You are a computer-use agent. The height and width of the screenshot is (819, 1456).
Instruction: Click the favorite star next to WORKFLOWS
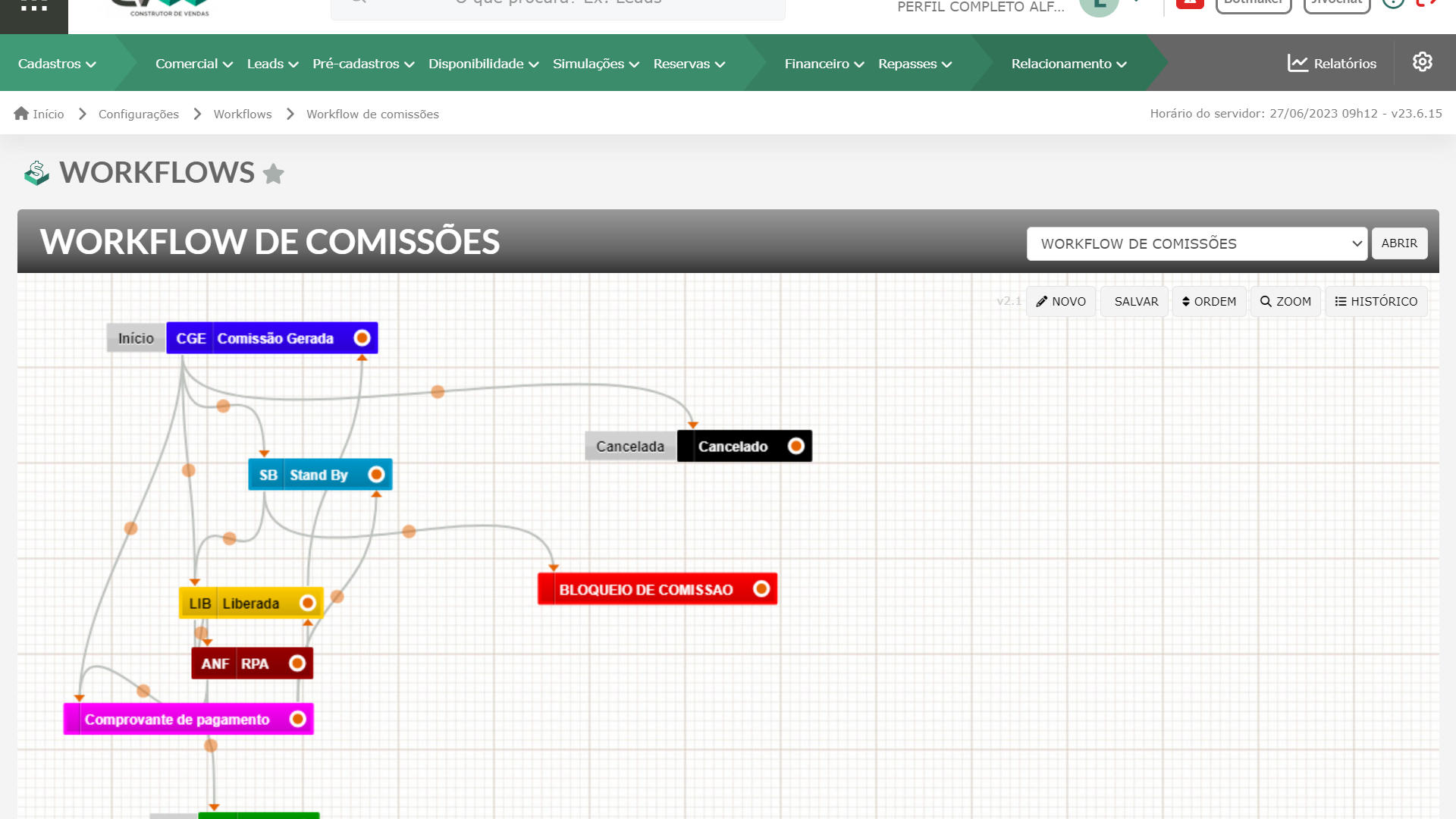(x=273, y=174)
